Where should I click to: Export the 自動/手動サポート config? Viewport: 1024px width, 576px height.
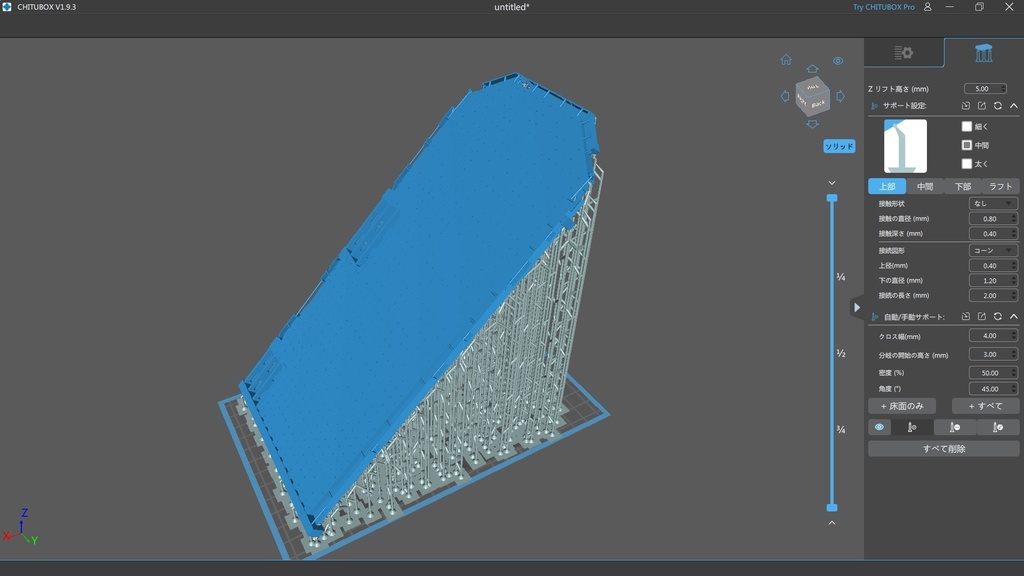[982, 316]
